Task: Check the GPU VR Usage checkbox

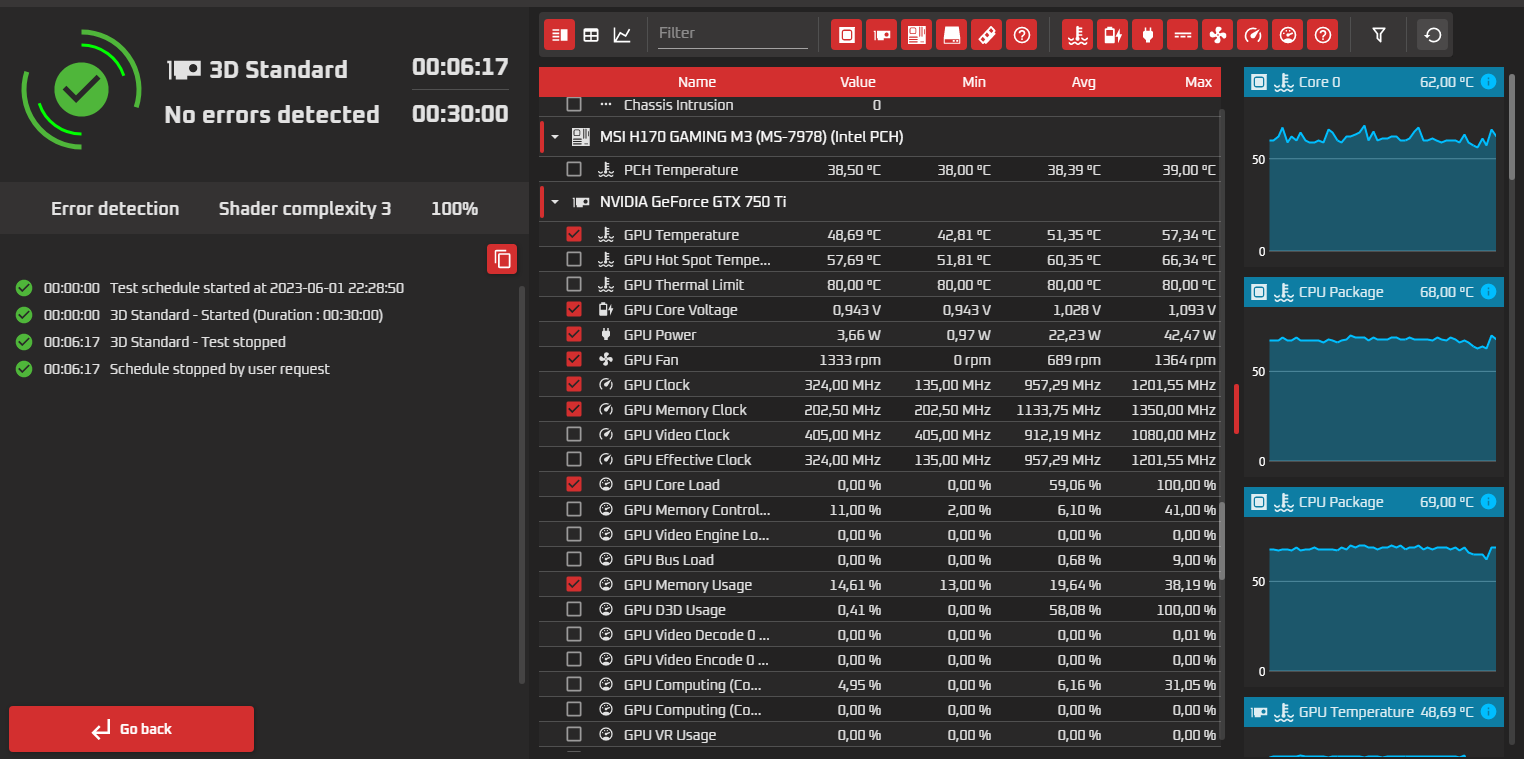Action: (x=574, y=735)
